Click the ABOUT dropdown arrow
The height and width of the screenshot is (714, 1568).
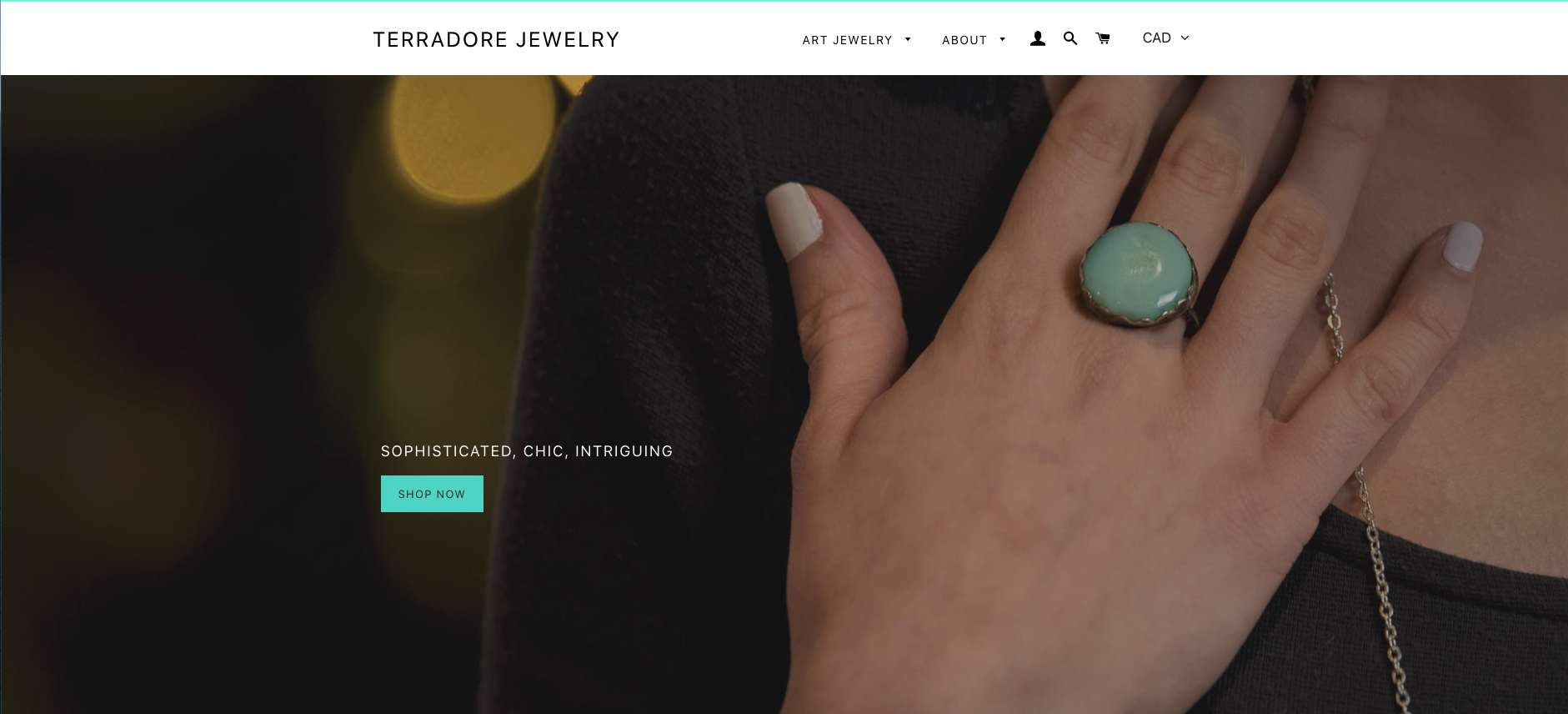coord(1003,39)
